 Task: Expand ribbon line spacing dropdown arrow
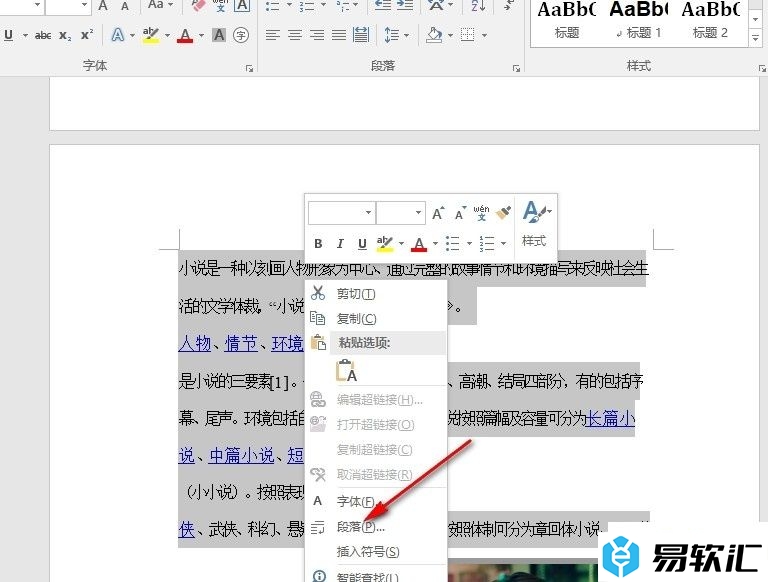coord(407,35)
